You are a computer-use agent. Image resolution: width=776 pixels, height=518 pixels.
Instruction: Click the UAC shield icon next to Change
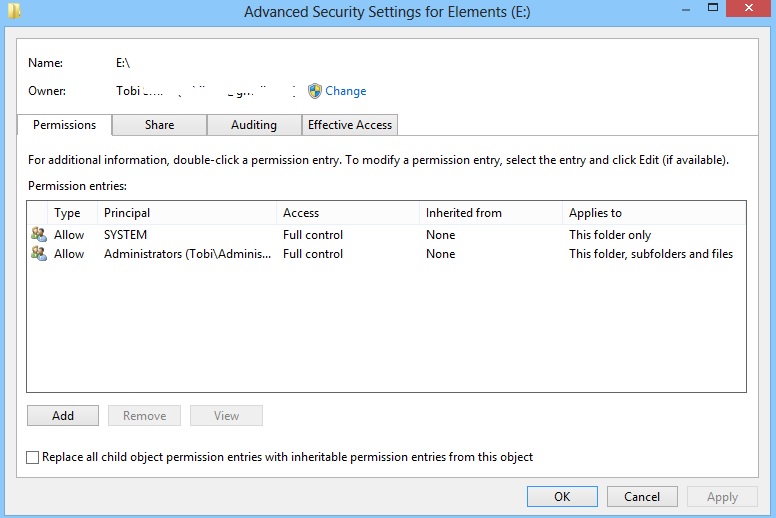(315, 91)
